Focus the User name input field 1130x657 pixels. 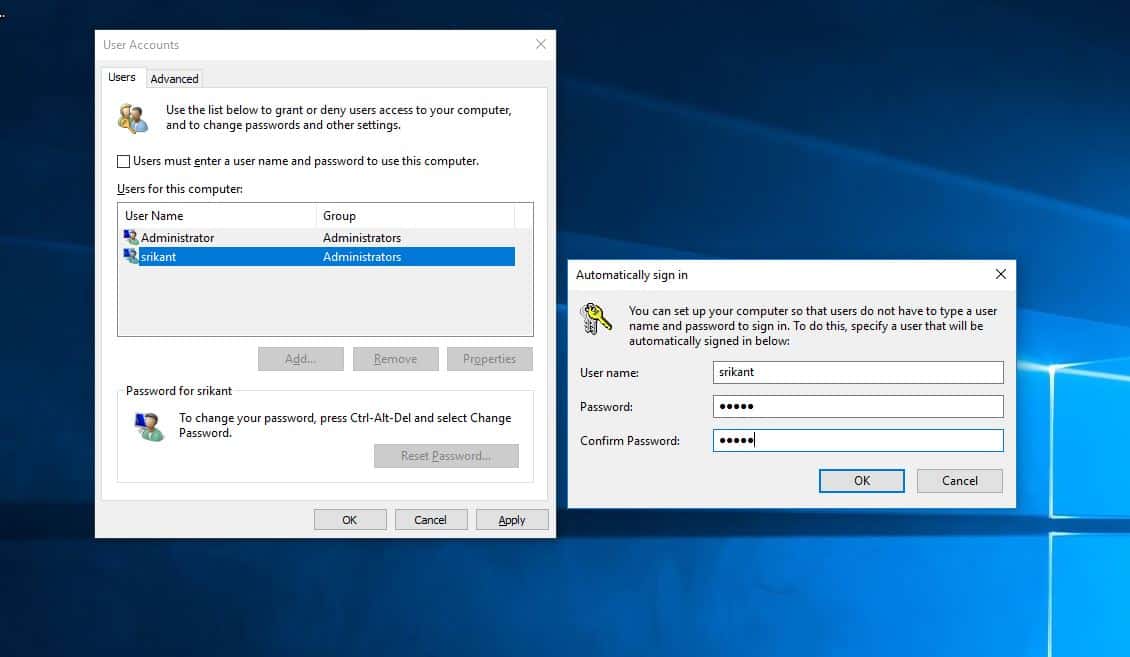click(858, 372)
